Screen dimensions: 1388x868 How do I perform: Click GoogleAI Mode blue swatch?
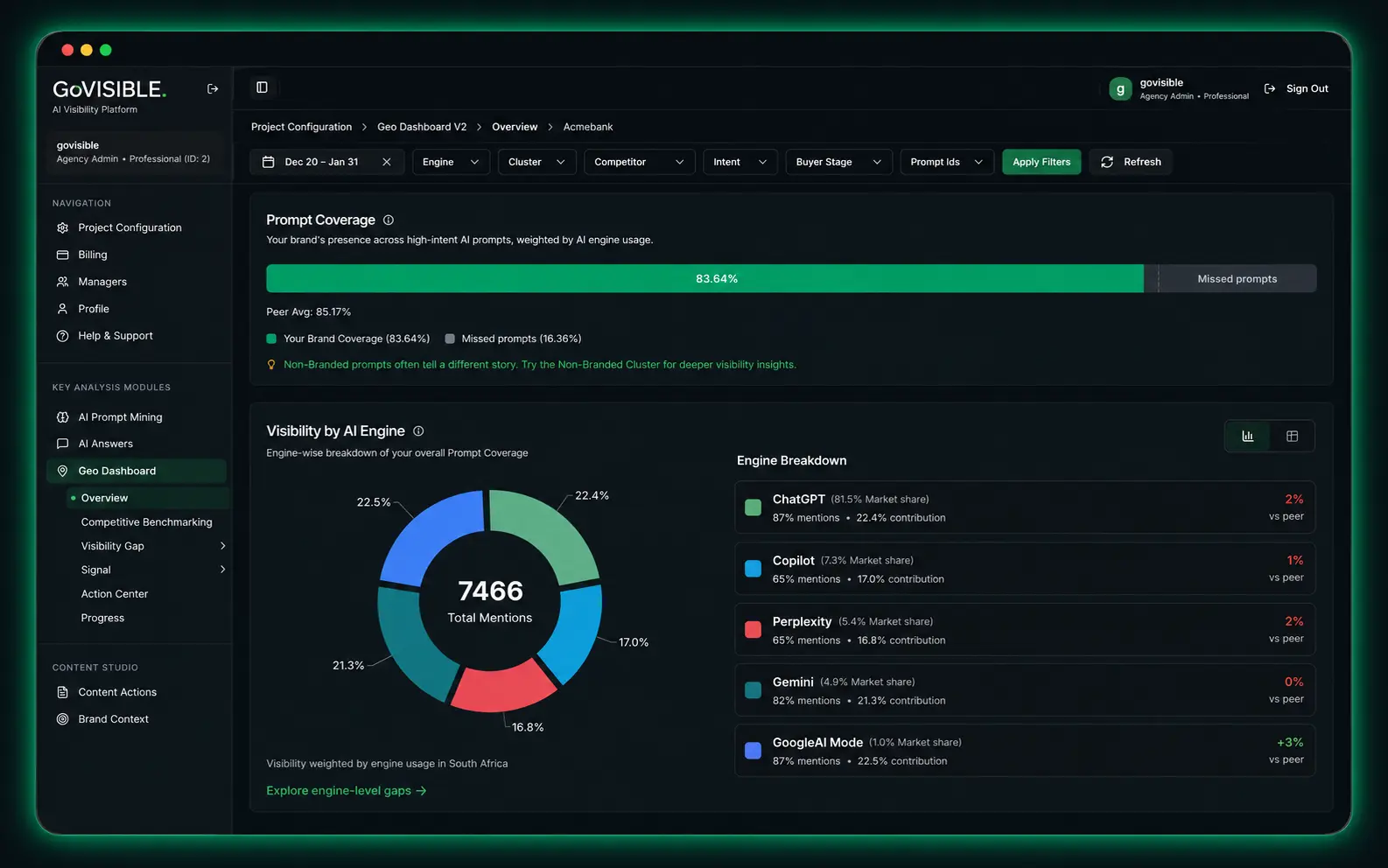[x=753, y=751]
